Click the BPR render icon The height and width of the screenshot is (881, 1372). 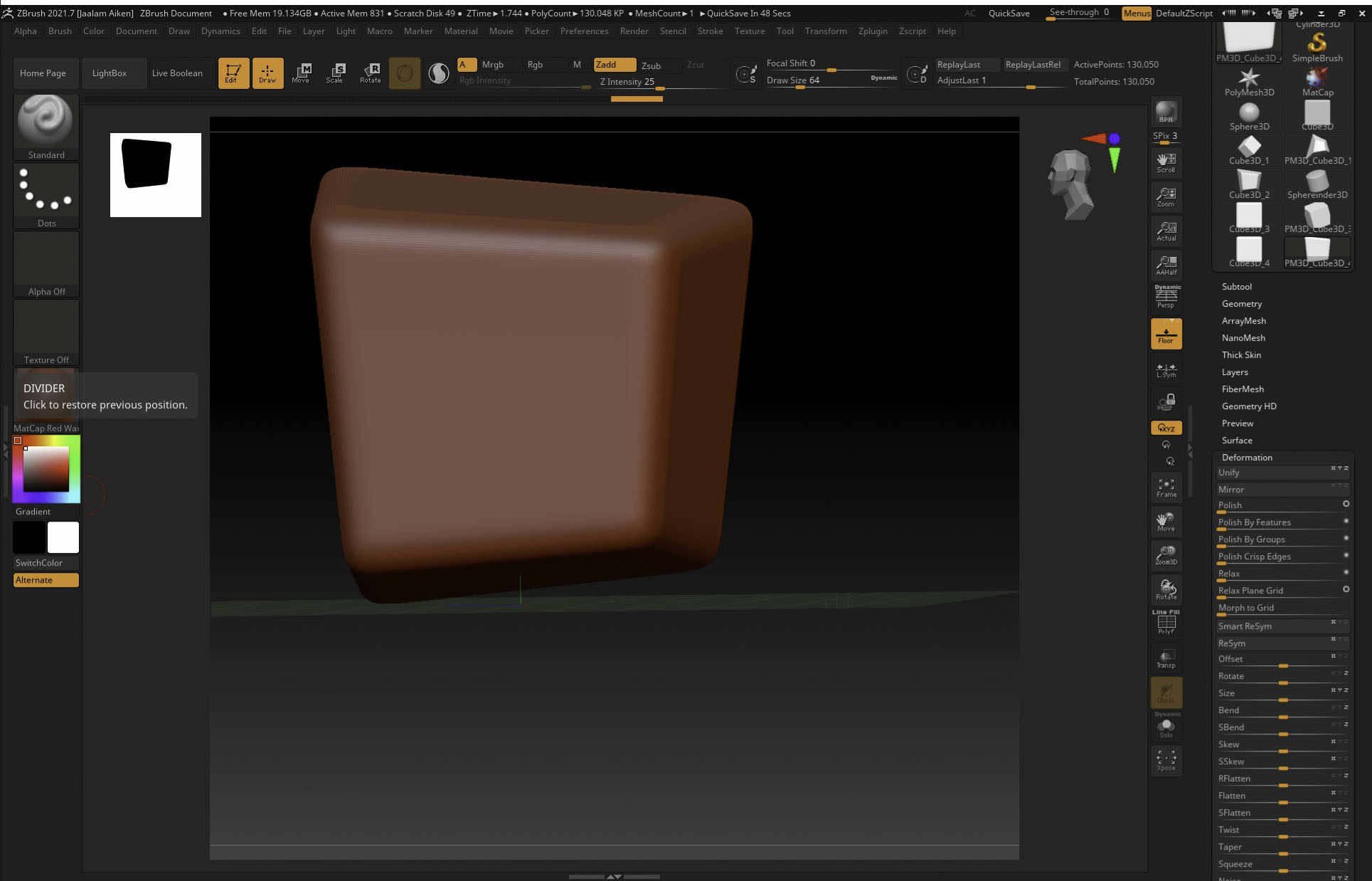coord(1166,112)
